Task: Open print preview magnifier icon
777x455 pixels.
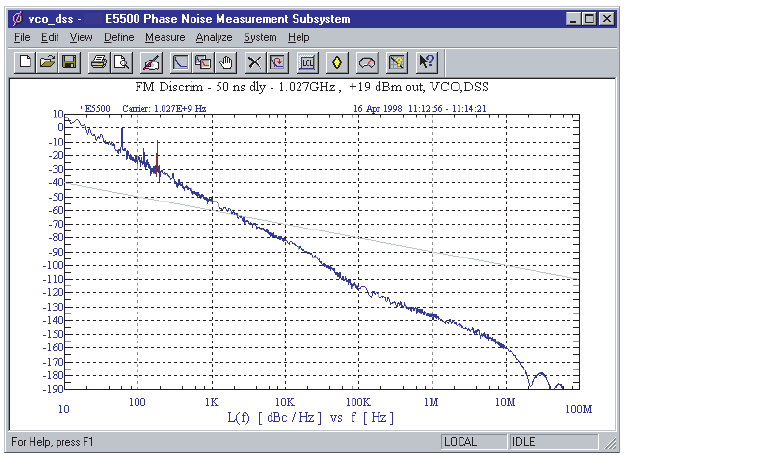Action: 120,62
